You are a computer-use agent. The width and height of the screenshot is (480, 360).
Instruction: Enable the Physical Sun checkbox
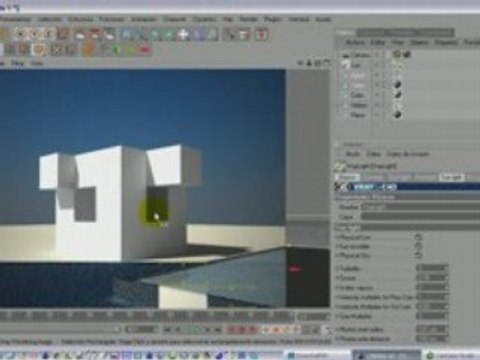418,237
